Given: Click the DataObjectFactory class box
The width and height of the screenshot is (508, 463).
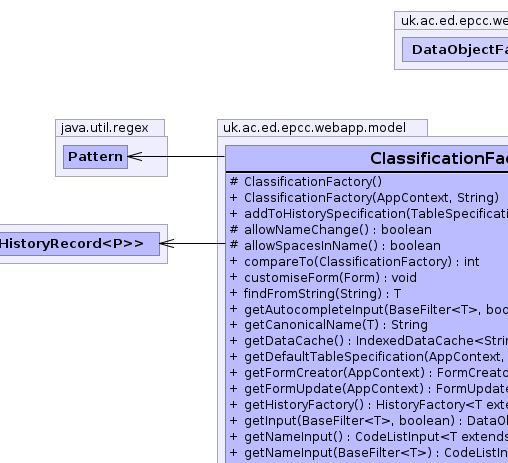Looking at the screenshot, I should (455, 50).
